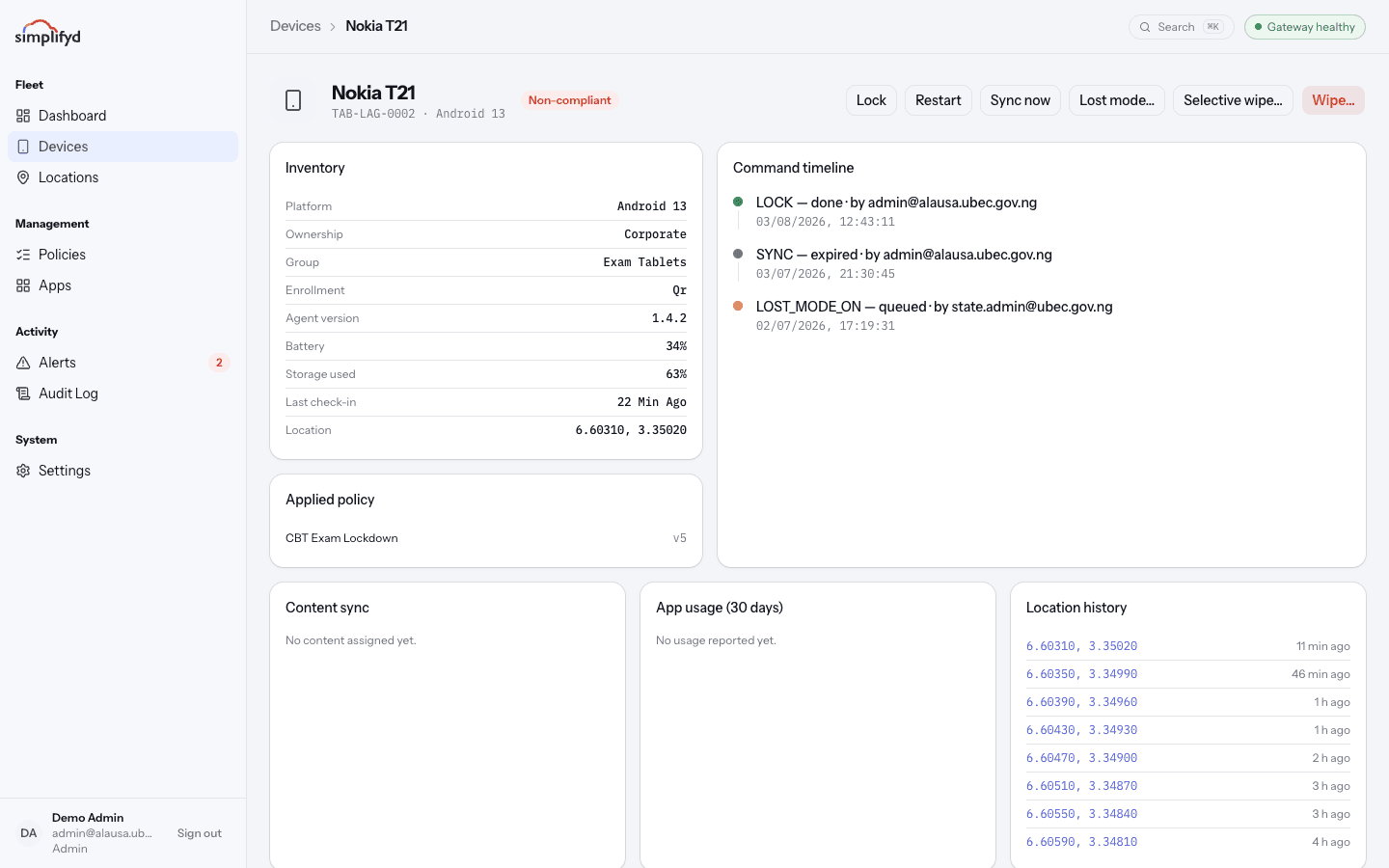Open location link 6.60310, 3.35020 in history
Viewport: 1389px width, 868px height.
pos(1082,646)
